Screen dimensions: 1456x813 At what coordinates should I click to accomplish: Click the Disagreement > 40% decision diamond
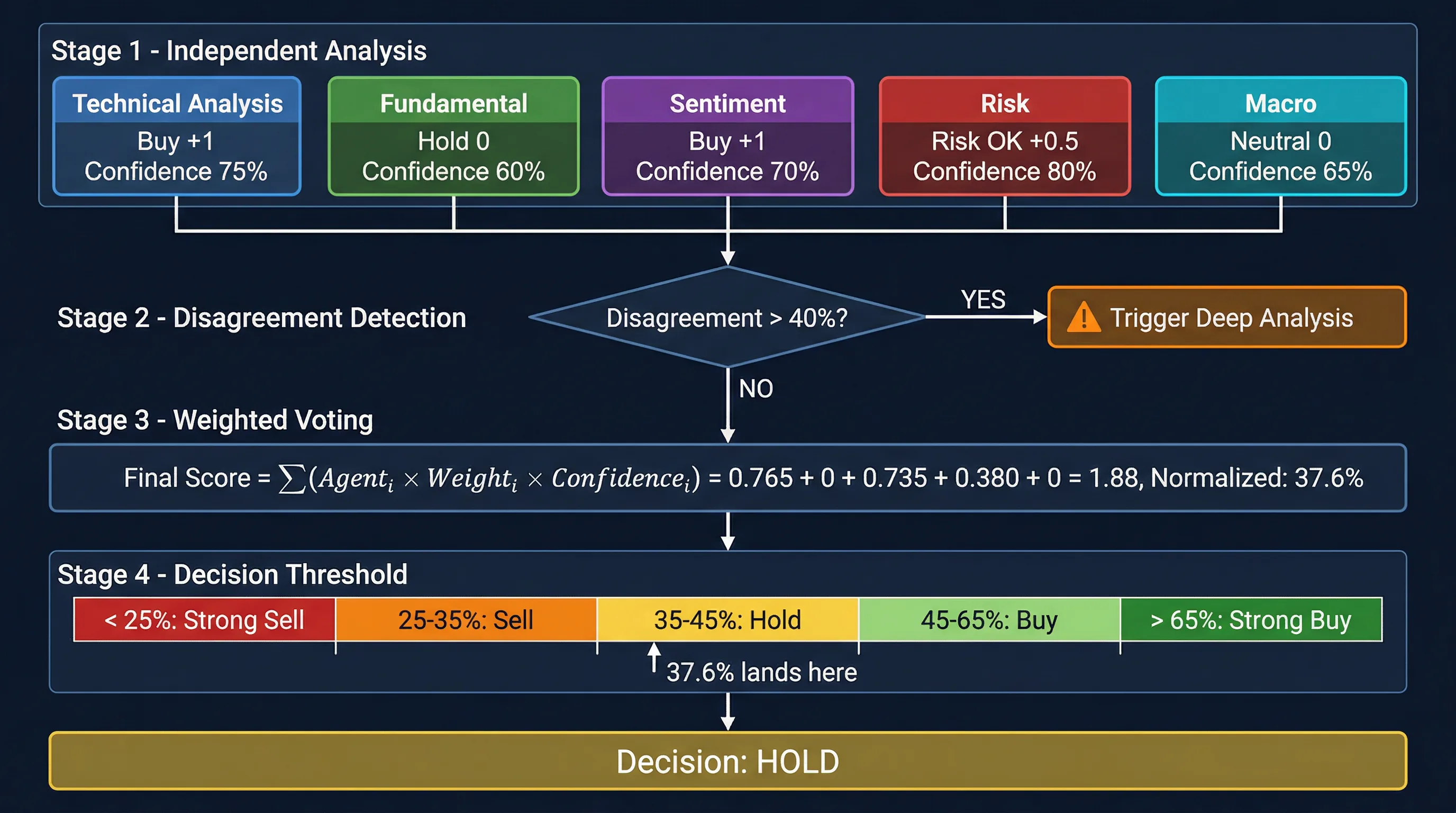click(727, 317)
